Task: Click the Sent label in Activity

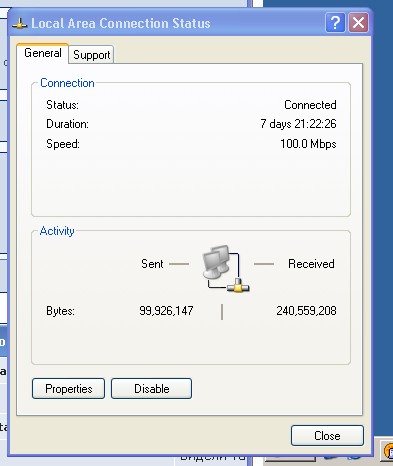Action: (x=152, y=264)
